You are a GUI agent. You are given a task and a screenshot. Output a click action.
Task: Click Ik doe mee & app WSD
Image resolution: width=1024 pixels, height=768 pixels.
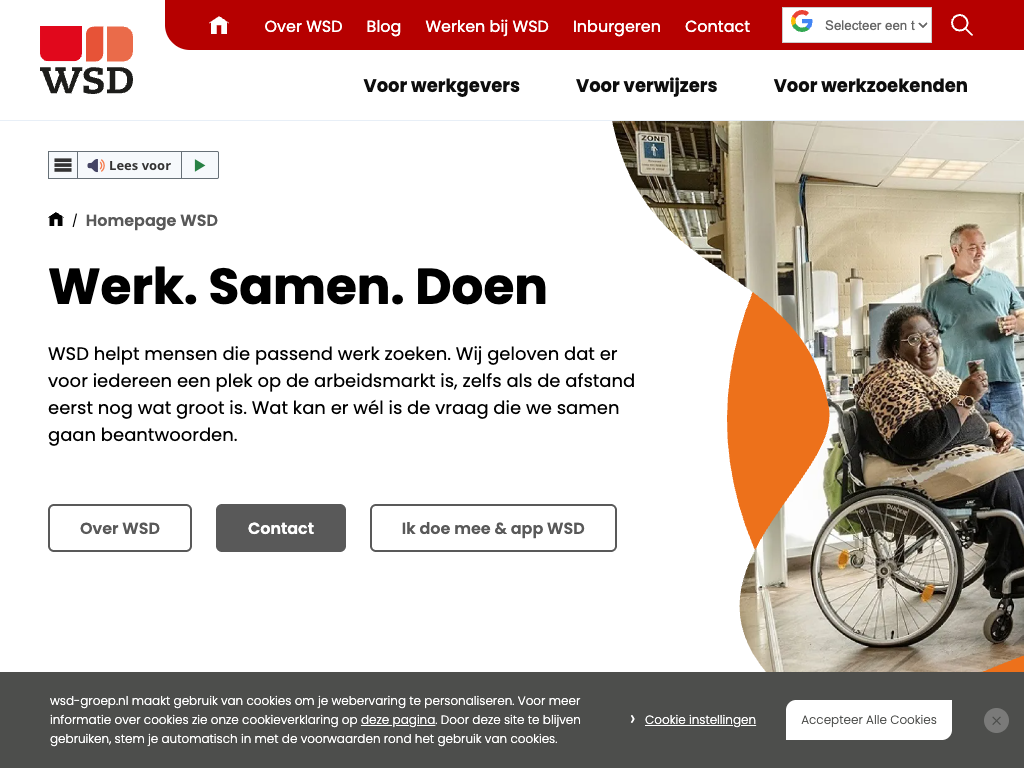pos(493,528)
